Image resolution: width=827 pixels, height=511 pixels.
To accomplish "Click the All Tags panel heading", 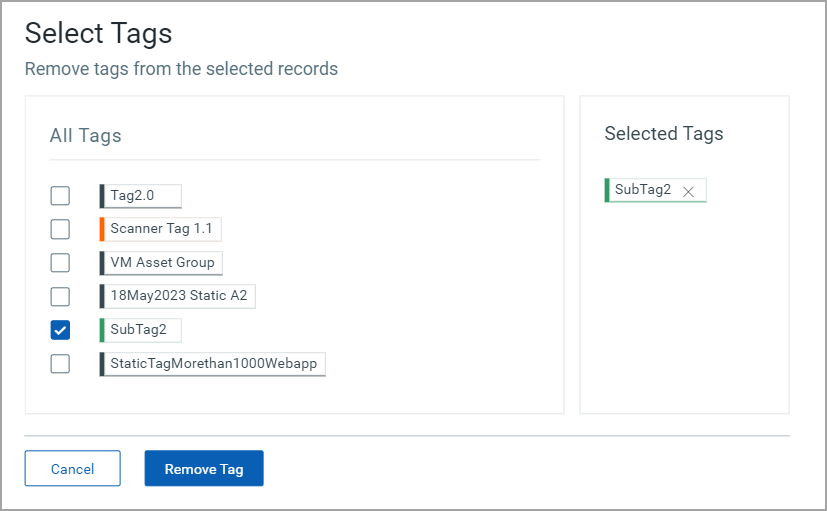I will tap(85, 136).
